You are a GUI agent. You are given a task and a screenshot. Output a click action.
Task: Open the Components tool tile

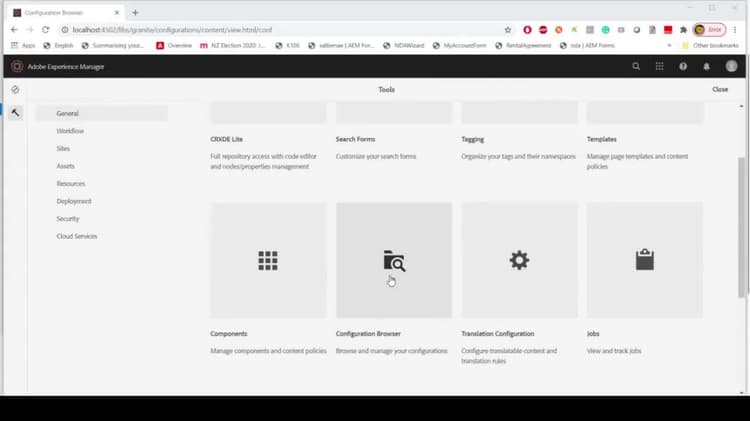[268, 260]
